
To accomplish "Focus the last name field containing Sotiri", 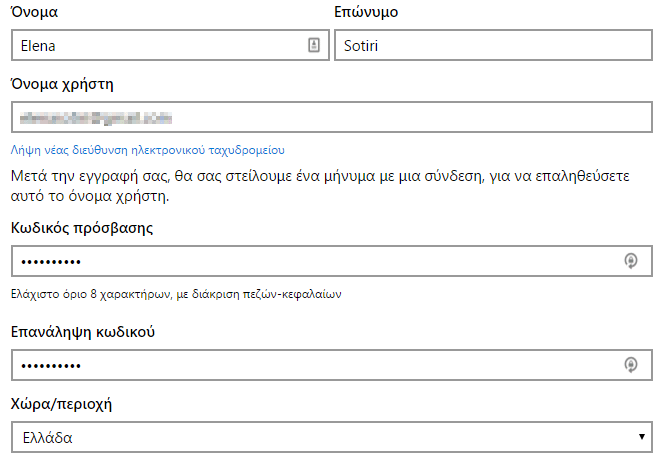I will click(x=494, y=45).
